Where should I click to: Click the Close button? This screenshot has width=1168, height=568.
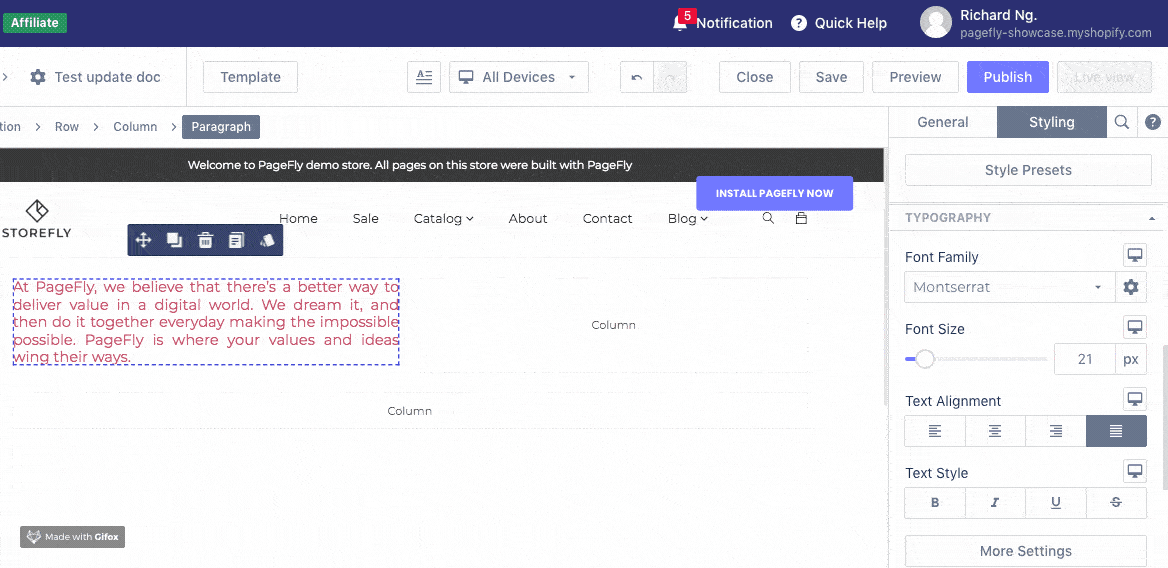point(755,77)
